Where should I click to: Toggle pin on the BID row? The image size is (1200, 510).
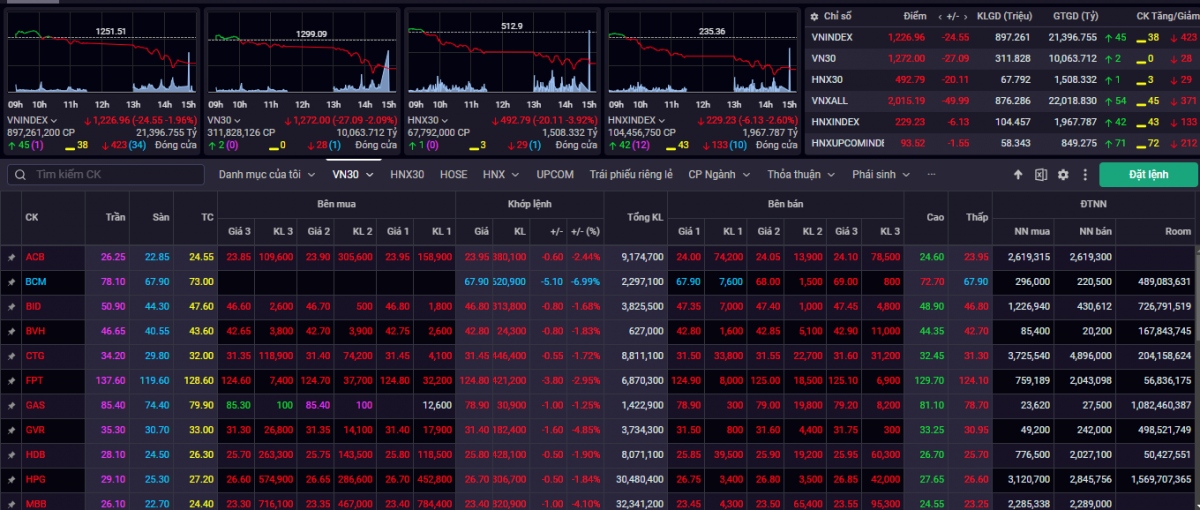11,306
